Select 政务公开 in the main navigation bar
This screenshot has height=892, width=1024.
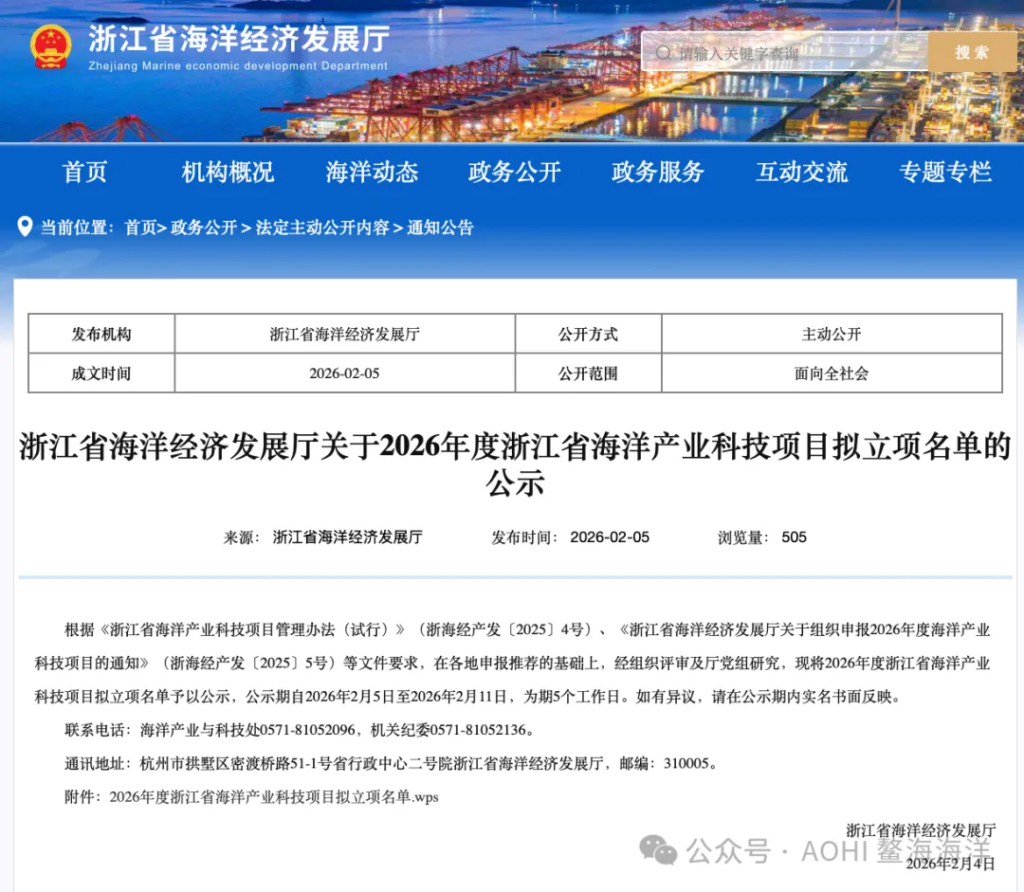coord(515,172)
